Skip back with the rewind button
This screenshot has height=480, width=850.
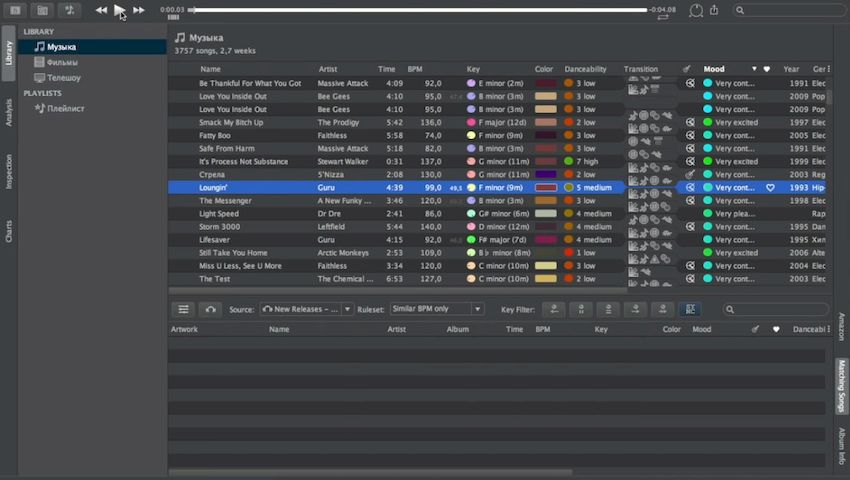click(x=101, y=10)
